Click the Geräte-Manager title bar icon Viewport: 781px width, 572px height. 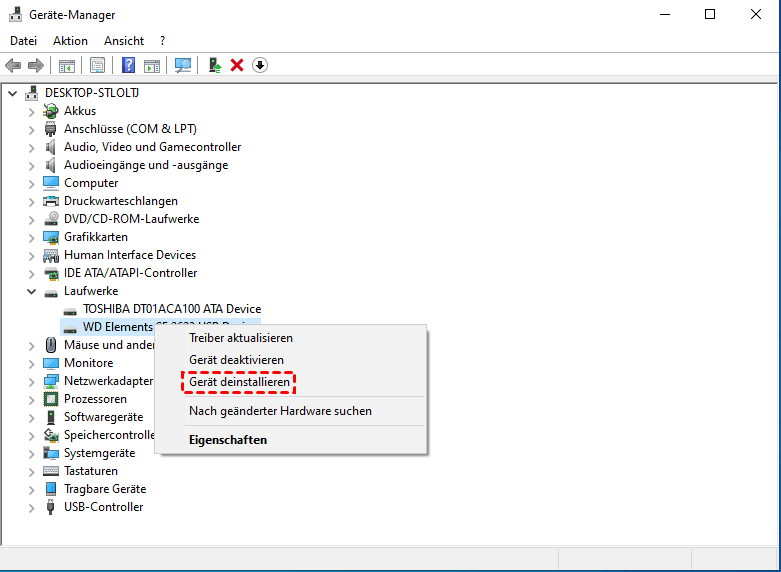[15, 14]
